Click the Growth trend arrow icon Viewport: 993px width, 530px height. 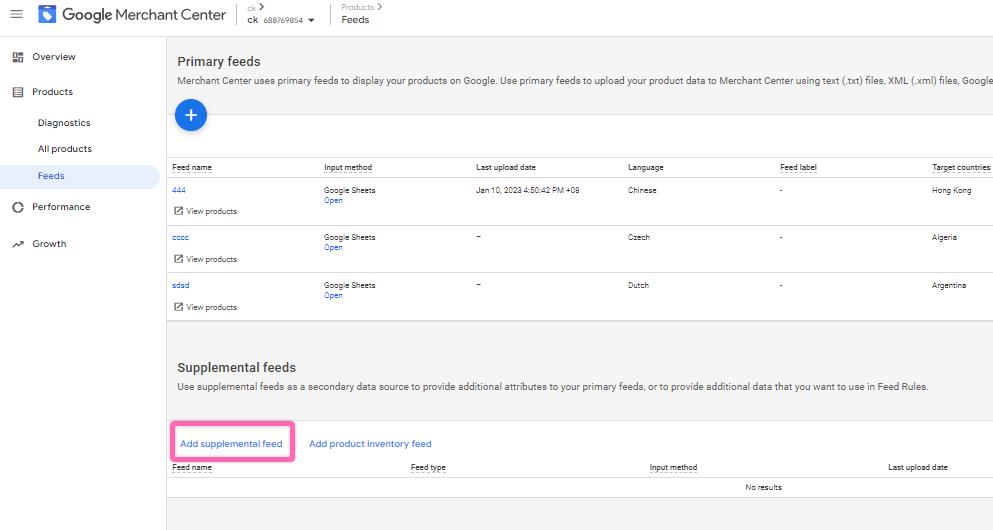[x=17, y=244]
